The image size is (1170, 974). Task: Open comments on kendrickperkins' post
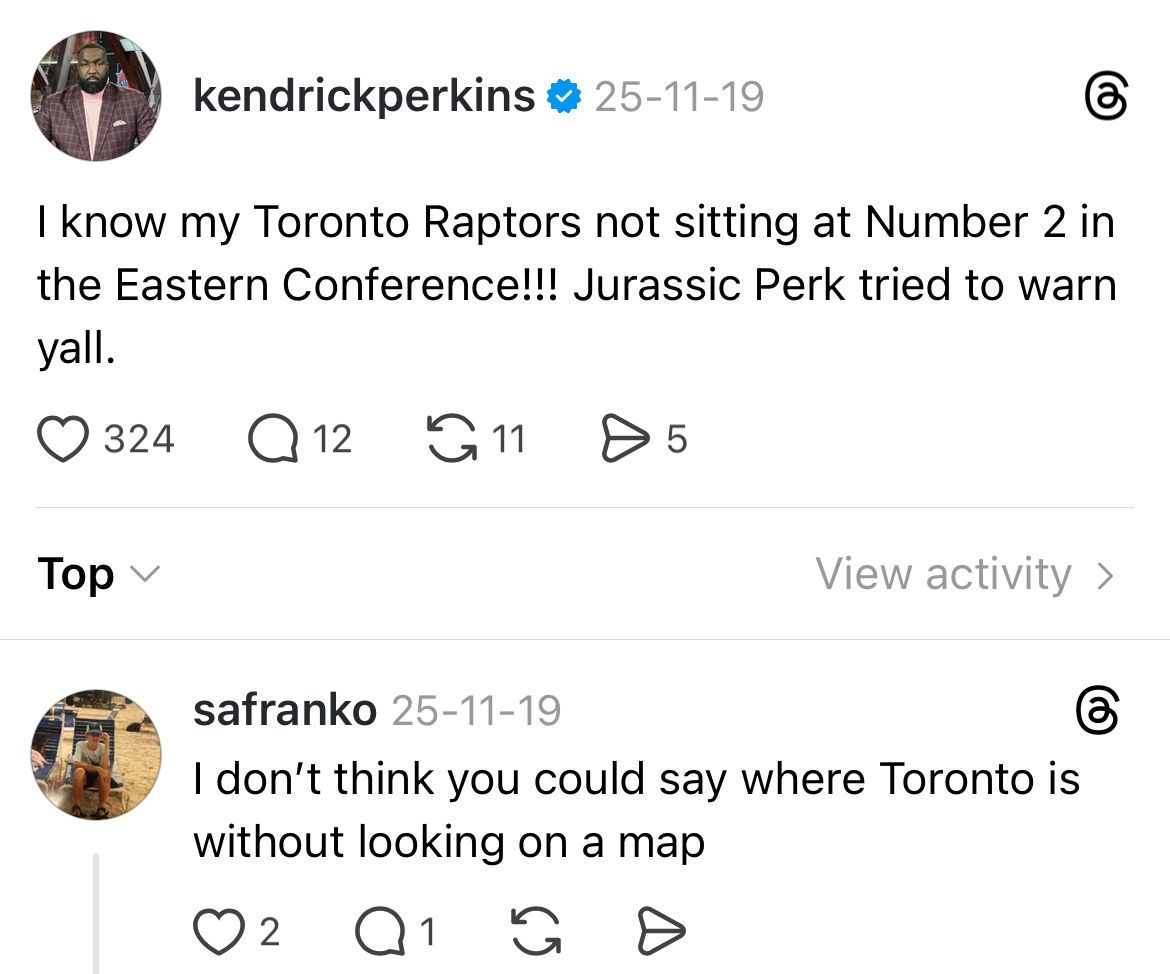tap(273, 440)
